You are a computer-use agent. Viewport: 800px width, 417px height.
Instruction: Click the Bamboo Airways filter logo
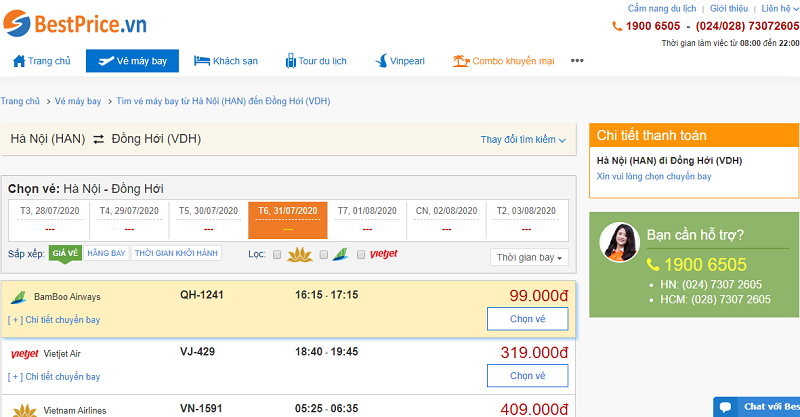340,254
